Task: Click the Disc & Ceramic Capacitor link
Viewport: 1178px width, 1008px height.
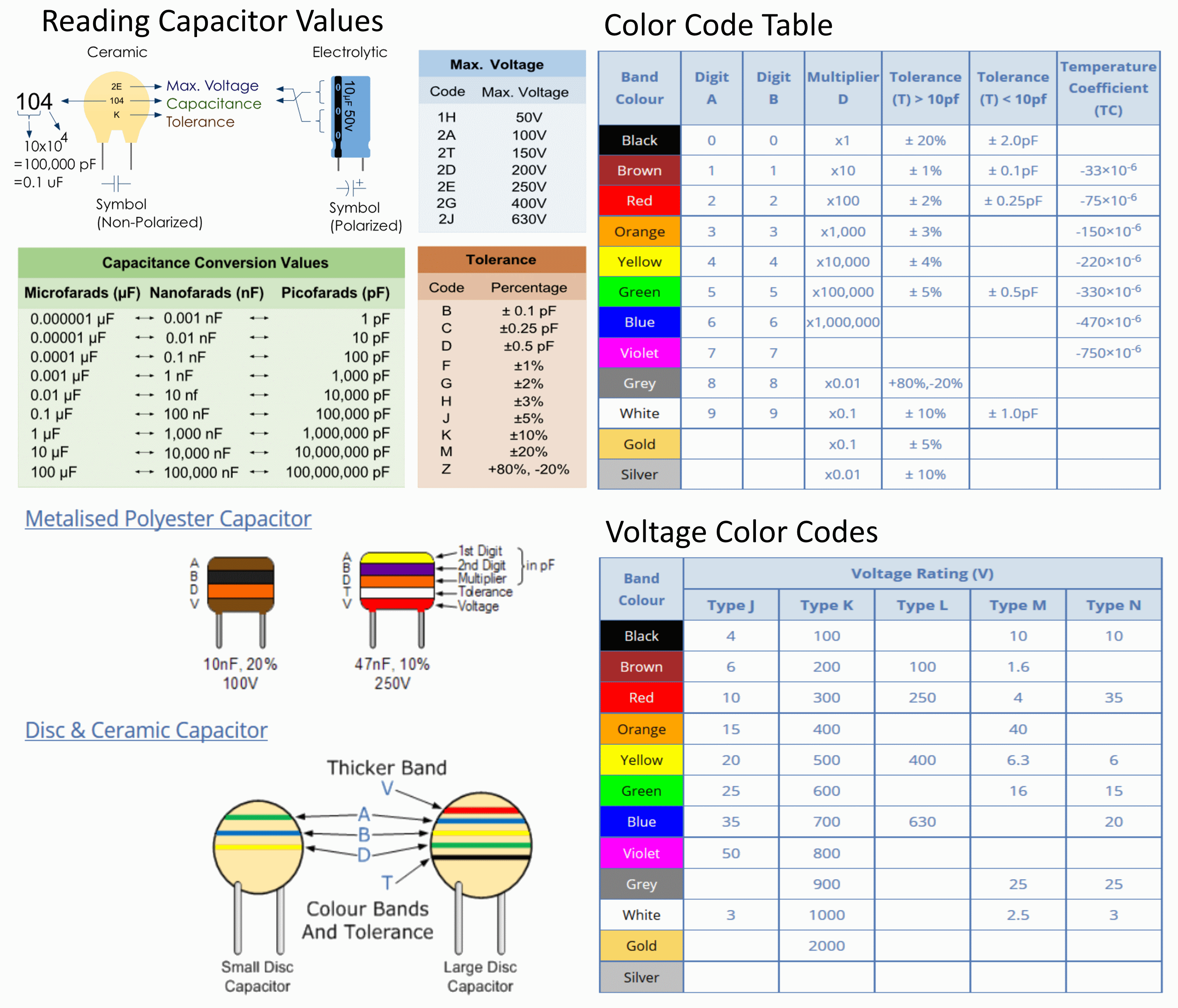Action: coord(146,730)
